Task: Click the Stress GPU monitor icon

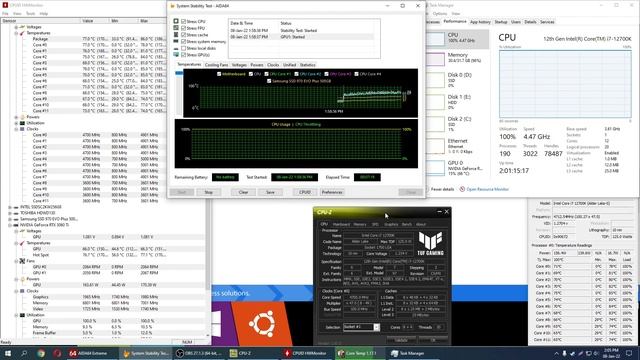Action: (x=176, y=55)
